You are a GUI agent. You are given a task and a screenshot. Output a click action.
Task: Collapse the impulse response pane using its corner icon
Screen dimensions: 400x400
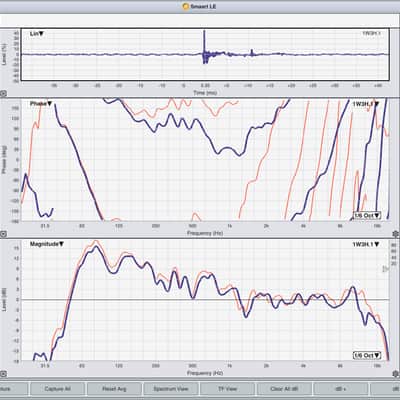point(3,94)
